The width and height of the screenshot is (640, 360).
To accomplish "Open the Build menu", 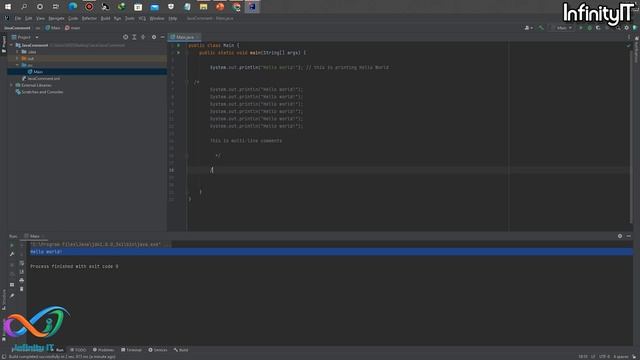I will [x=105, y=18].
